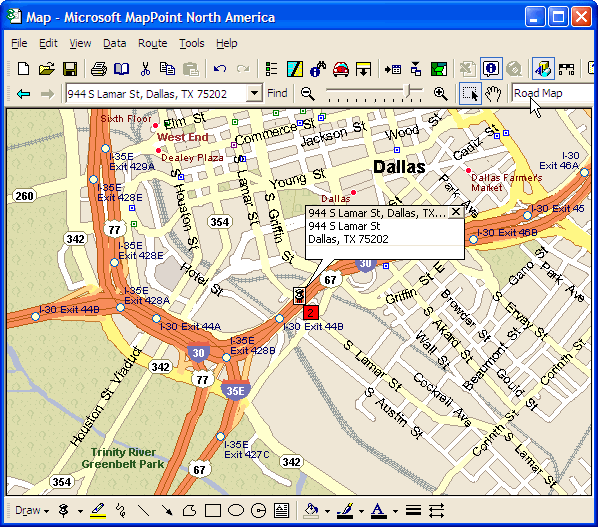The height and width of the screenshot is (527, 598).
Task: Open Find Nearby Places binoculars icon
Action: point(318,69)
